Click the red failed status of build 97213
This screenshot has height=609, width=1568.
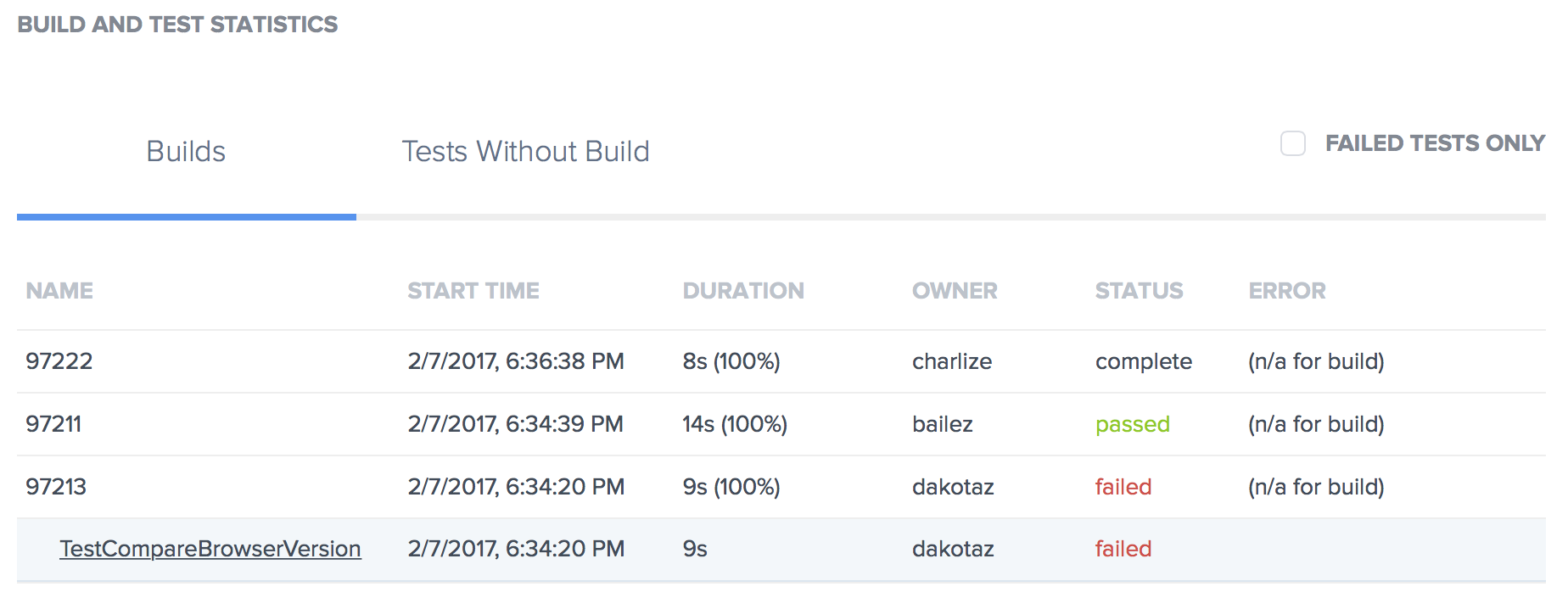click(x=1123, y=487)
